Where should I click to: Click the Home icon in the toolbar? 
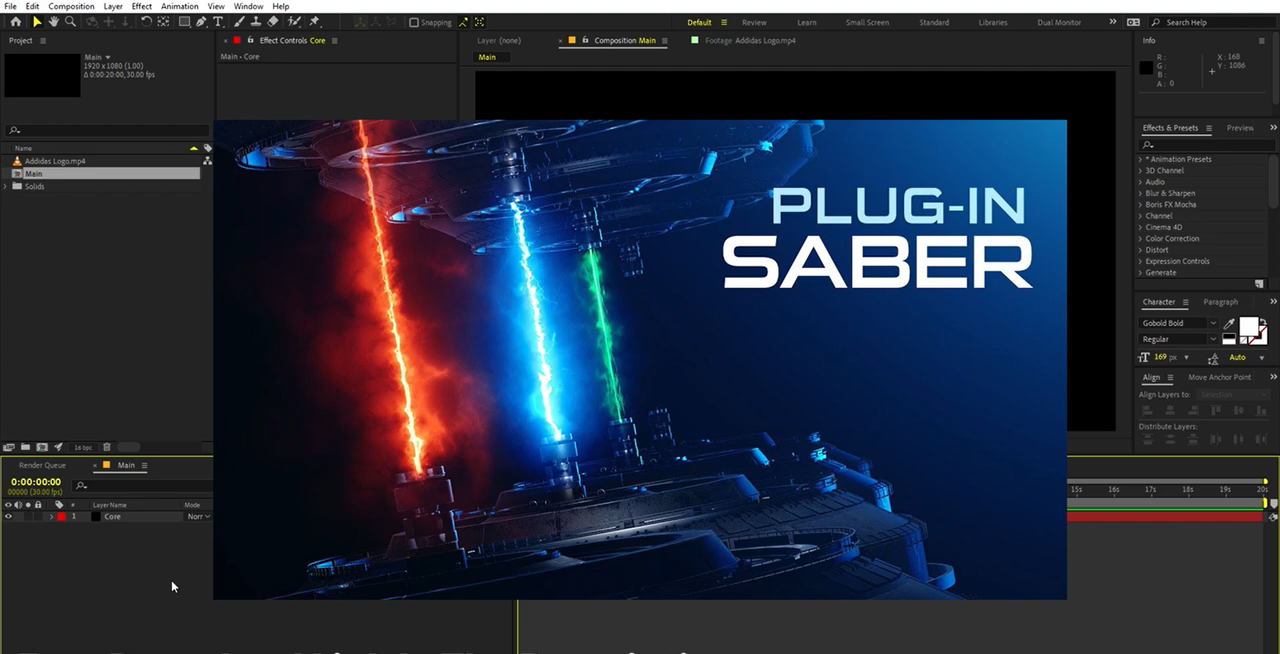tap(15, 22)
